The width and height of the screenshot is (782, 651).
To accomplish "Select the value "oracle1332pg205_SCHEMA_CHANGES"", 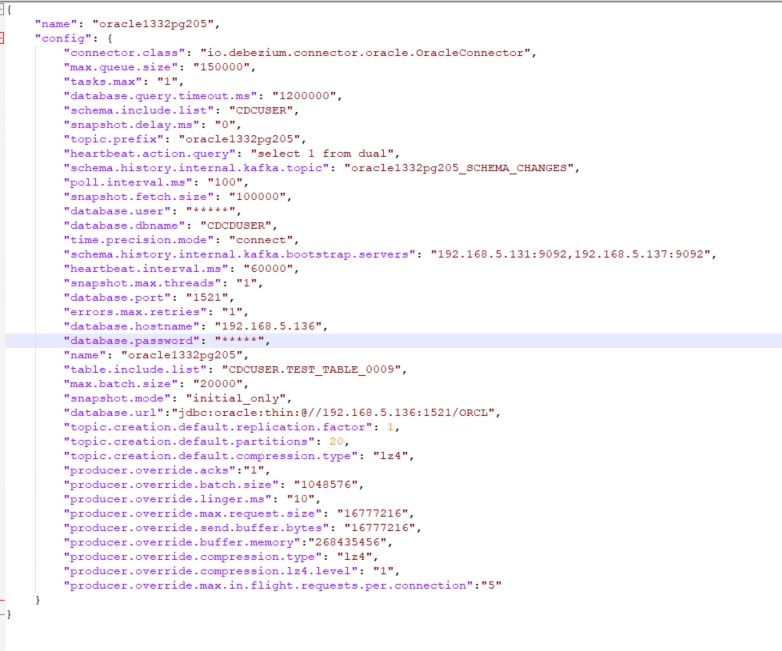I will (458, 168).
